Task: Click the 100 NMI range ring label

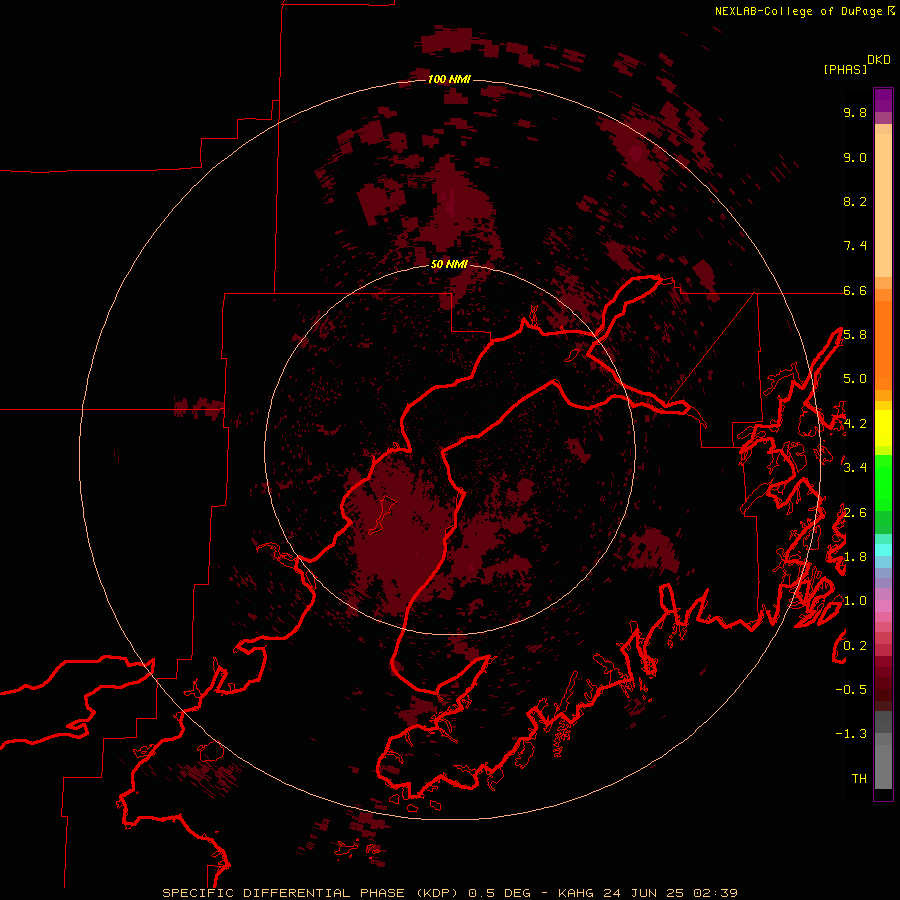Action: (449, 79)
